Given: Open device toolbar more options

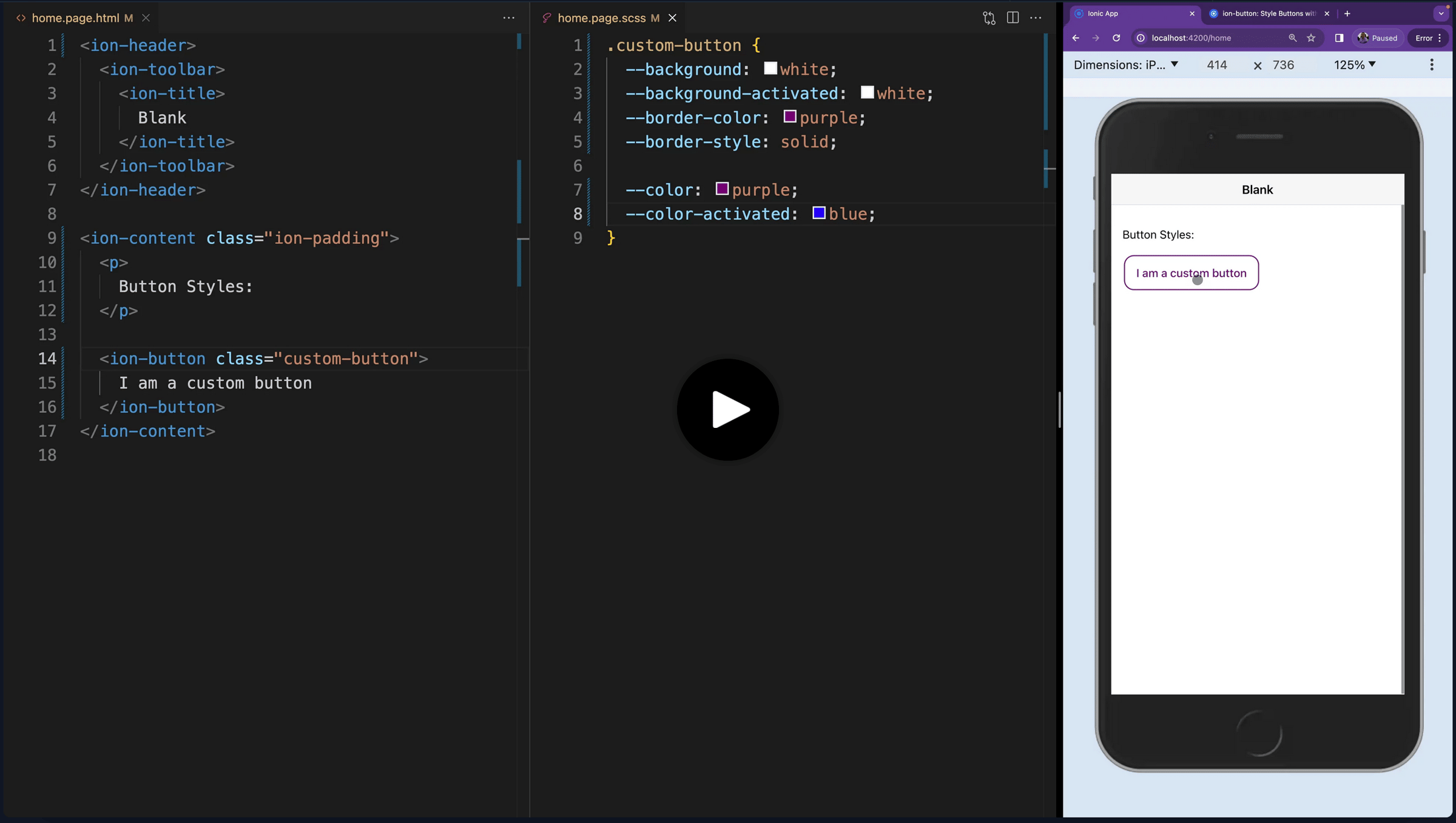Looking at the screenshot, I should click(1432, 65).
